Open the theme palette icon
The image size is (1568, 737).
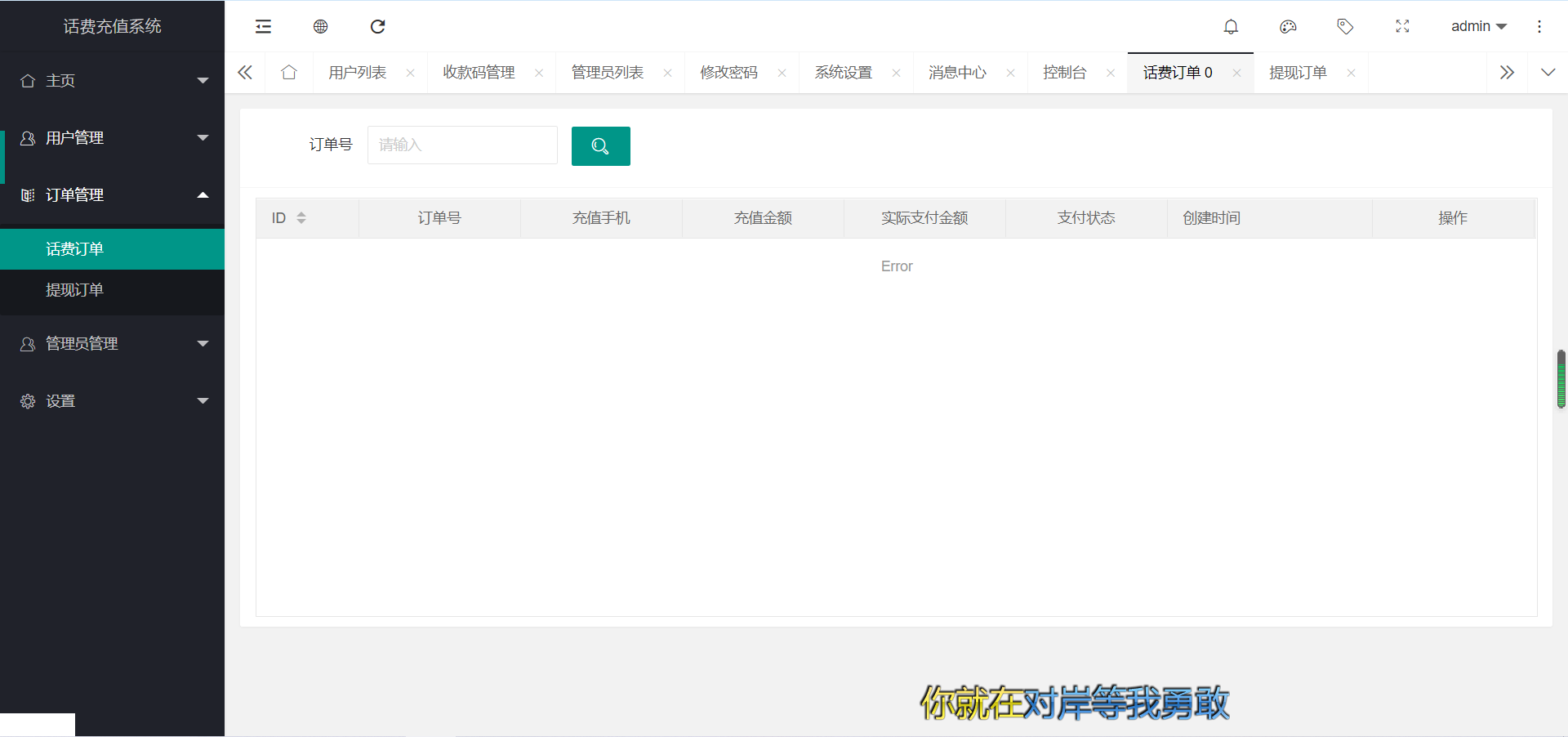(x=1288, y=27)
